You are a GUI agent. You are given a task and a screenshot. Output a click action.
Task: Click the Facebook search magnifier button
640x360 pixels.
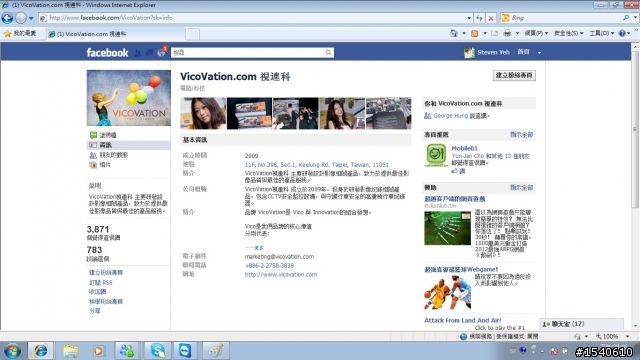pos(329,53)
